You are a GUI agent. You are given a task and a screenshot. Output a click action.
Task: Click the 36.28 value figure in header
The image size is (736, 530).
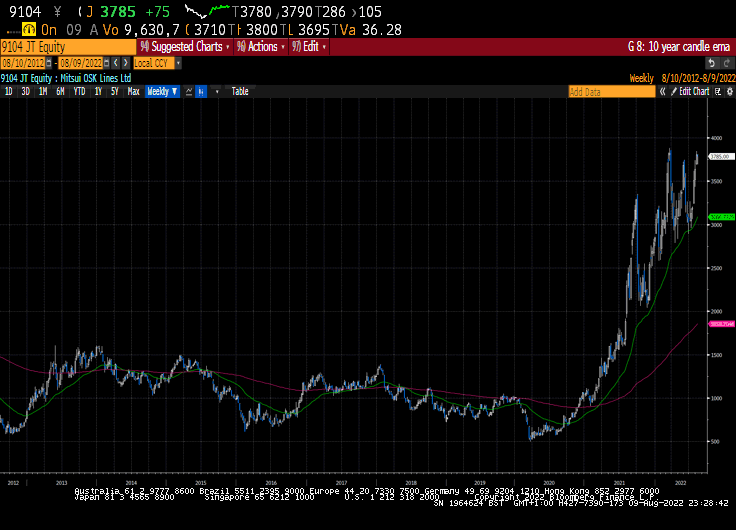point(382,30)
